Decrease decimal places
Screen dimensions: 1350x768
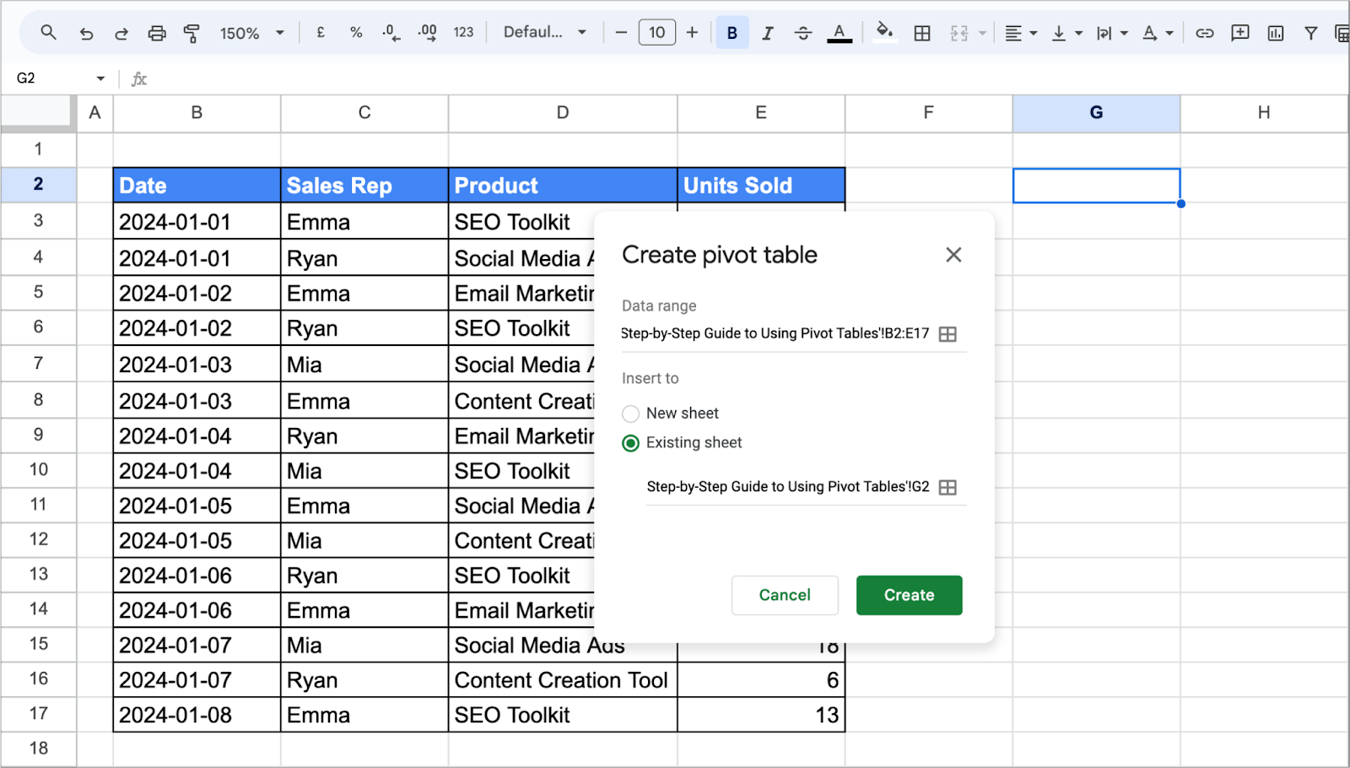391,33
